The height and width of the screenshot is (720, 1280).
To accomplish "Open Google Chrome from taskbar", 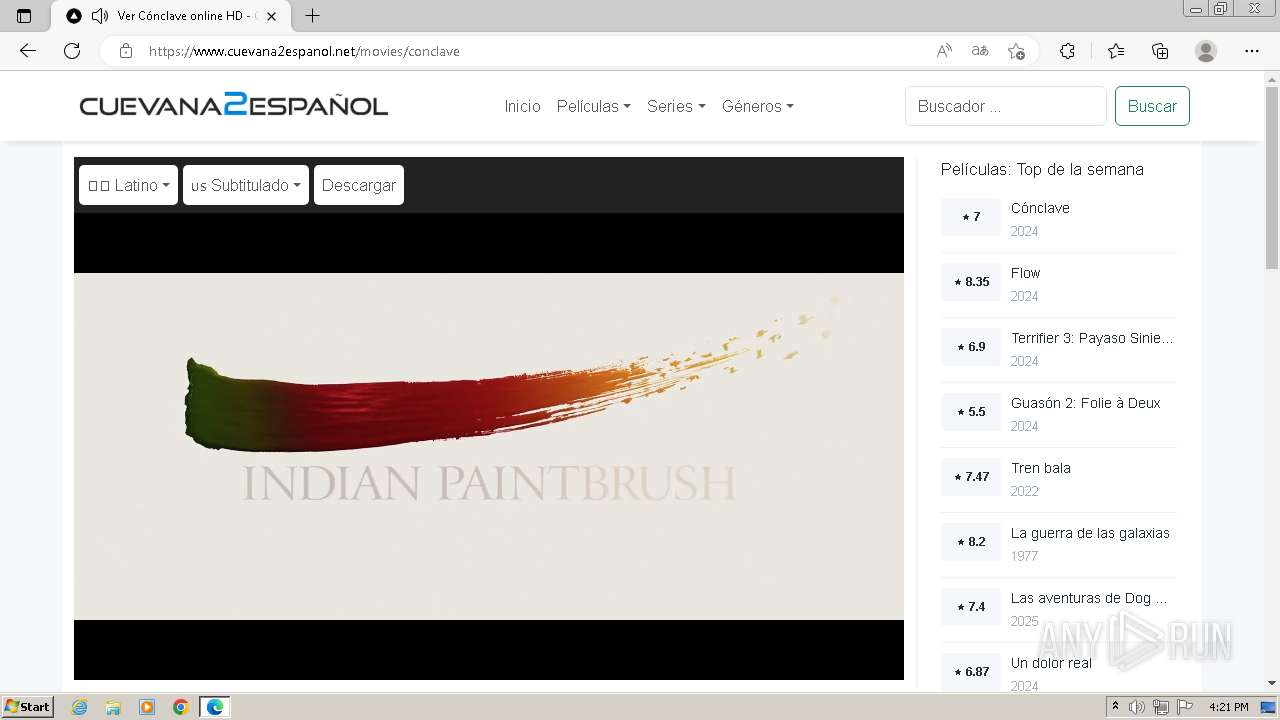I will (181, 707).
